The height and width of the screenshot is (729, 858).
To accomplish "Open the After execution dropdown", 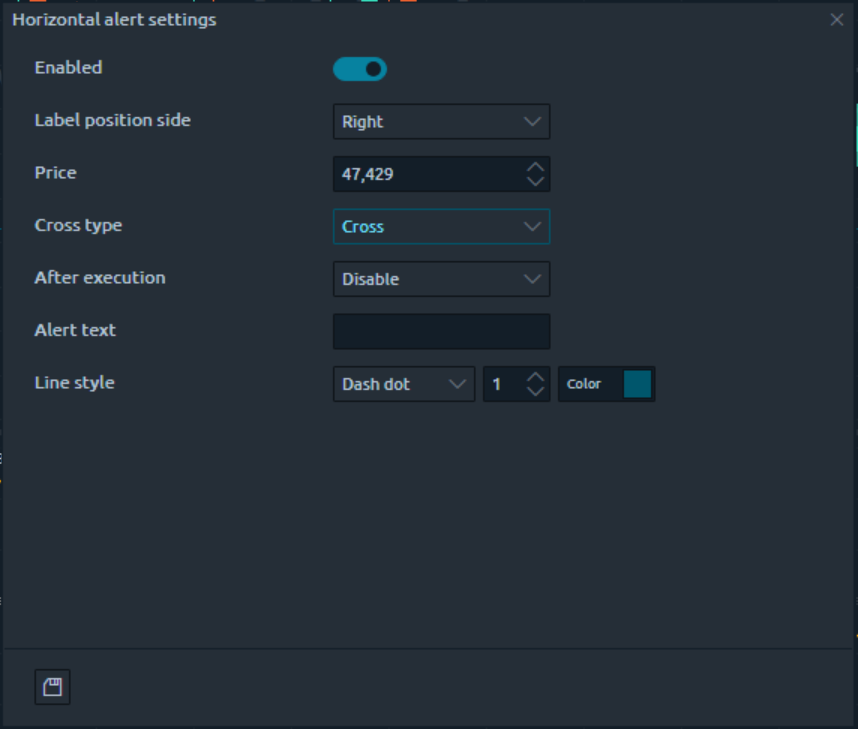I will 441,279.
